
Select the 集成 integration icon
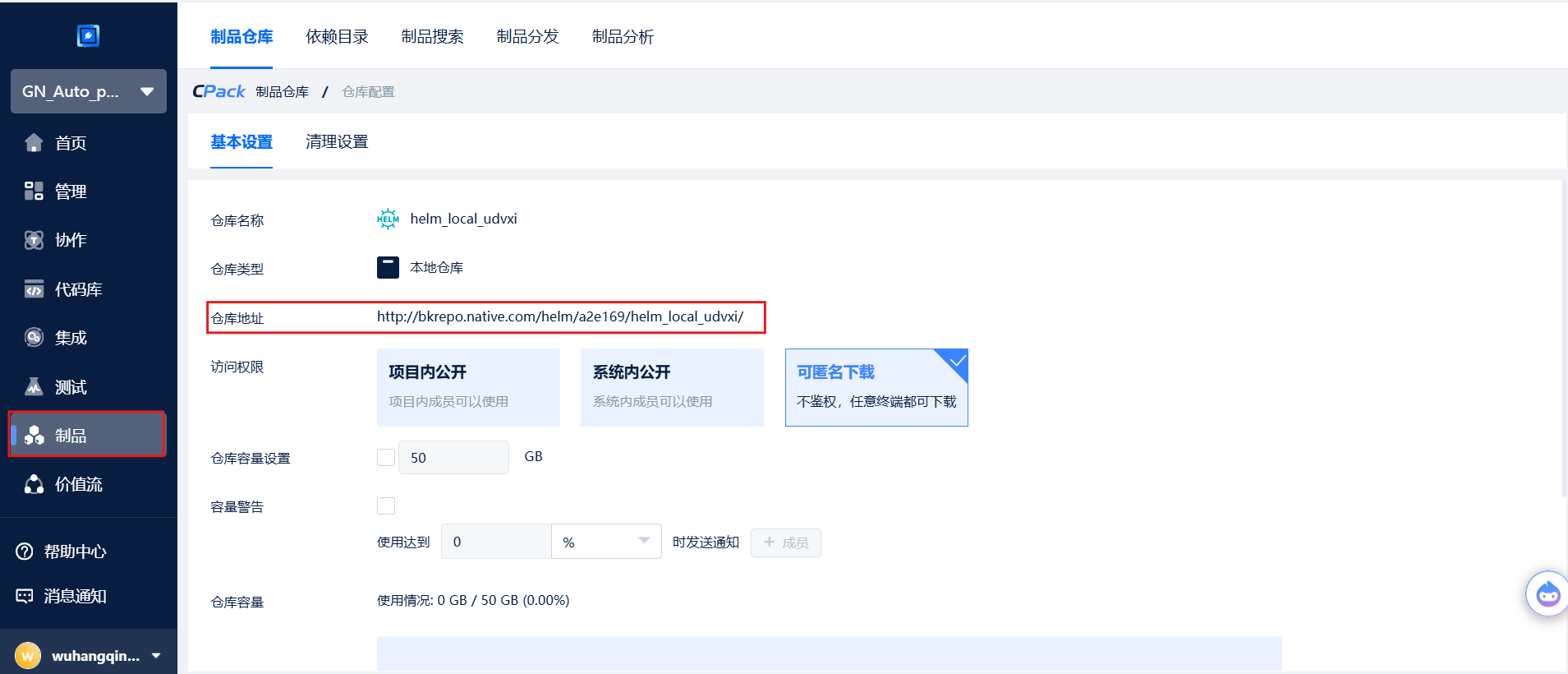point(34,338)
